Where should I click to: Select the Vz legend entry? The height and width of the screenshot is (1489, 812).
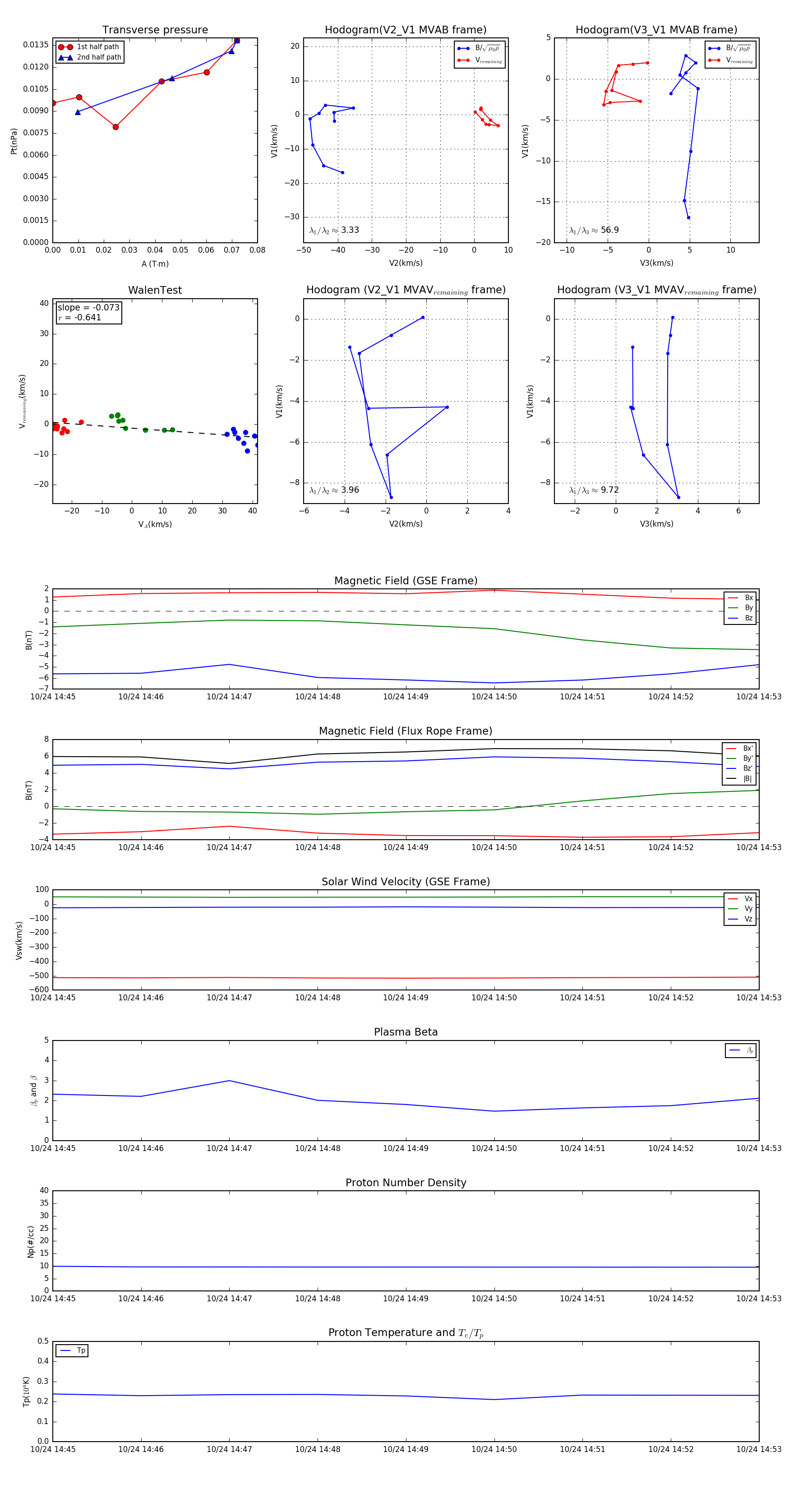point(740,919)
